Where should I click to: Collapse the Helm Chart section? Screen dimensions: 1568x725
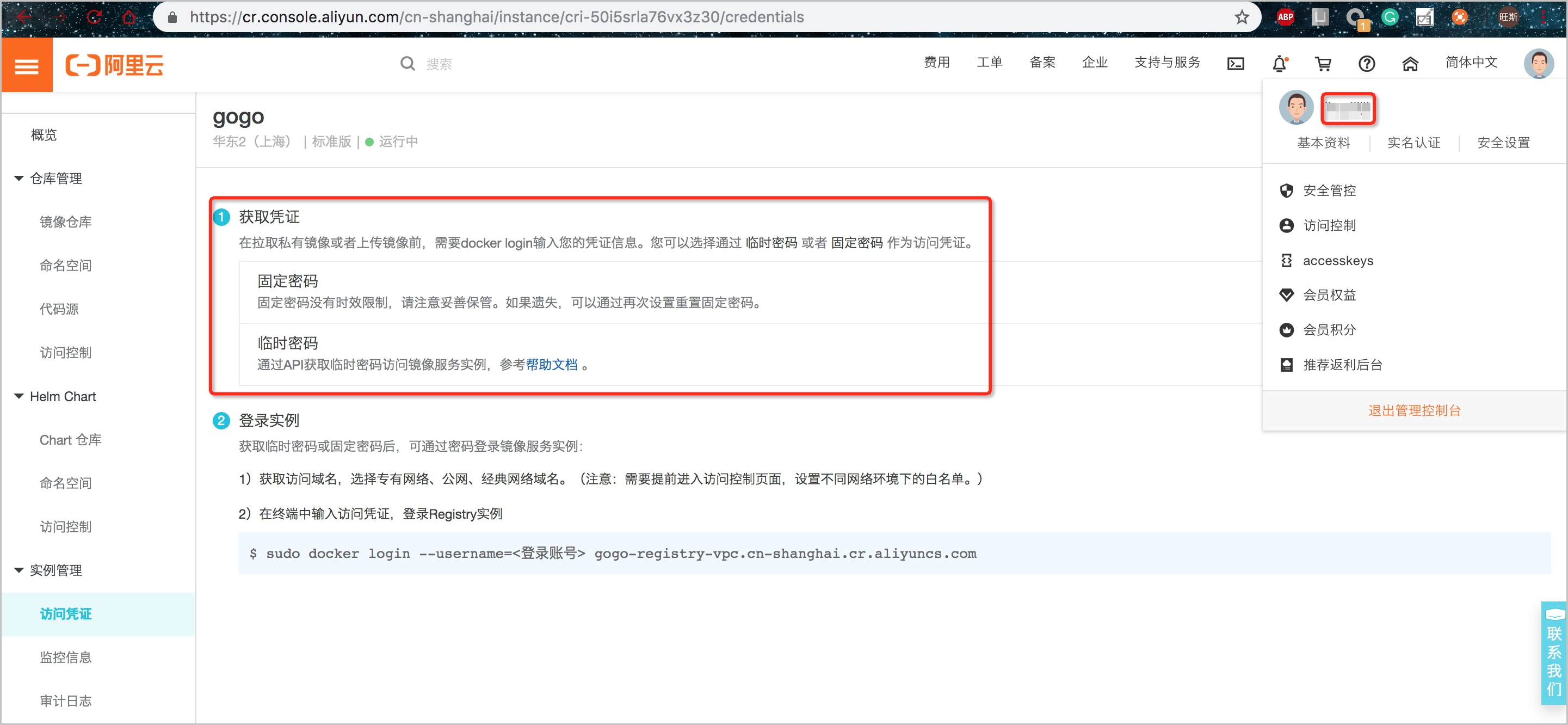19,396
